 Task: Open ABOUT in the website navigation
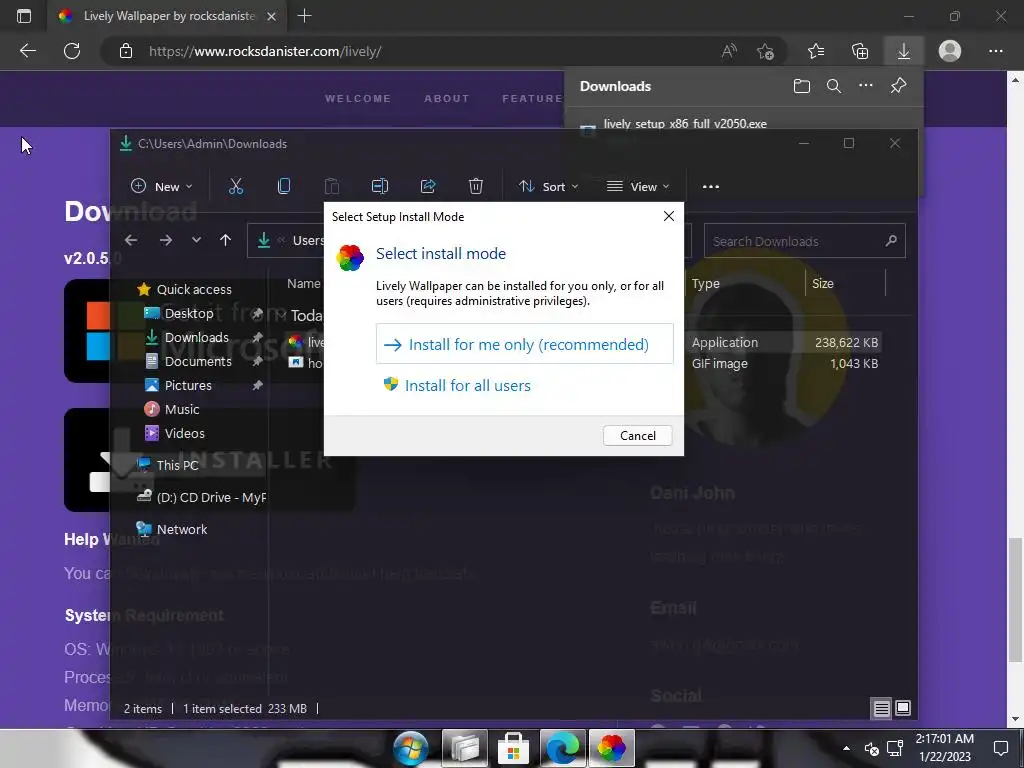point(447,99)
